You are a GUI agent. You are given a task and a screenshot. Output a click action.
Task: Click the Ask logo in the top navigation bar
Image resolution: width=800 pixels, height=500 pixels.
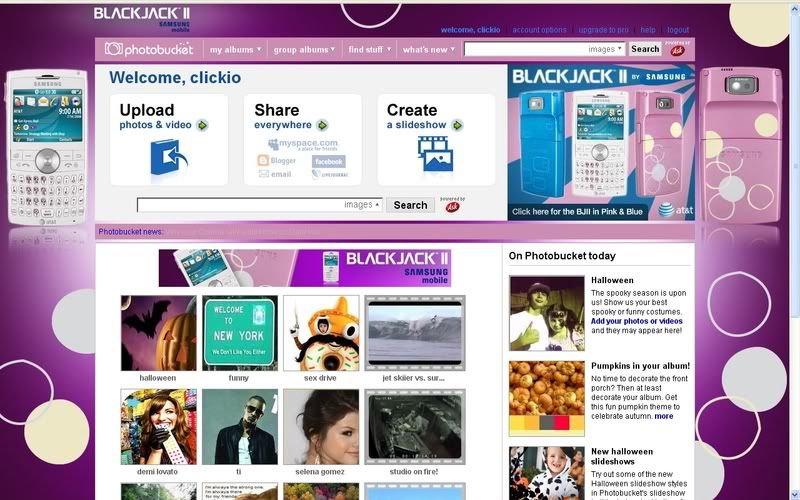[x=678, y=49]
